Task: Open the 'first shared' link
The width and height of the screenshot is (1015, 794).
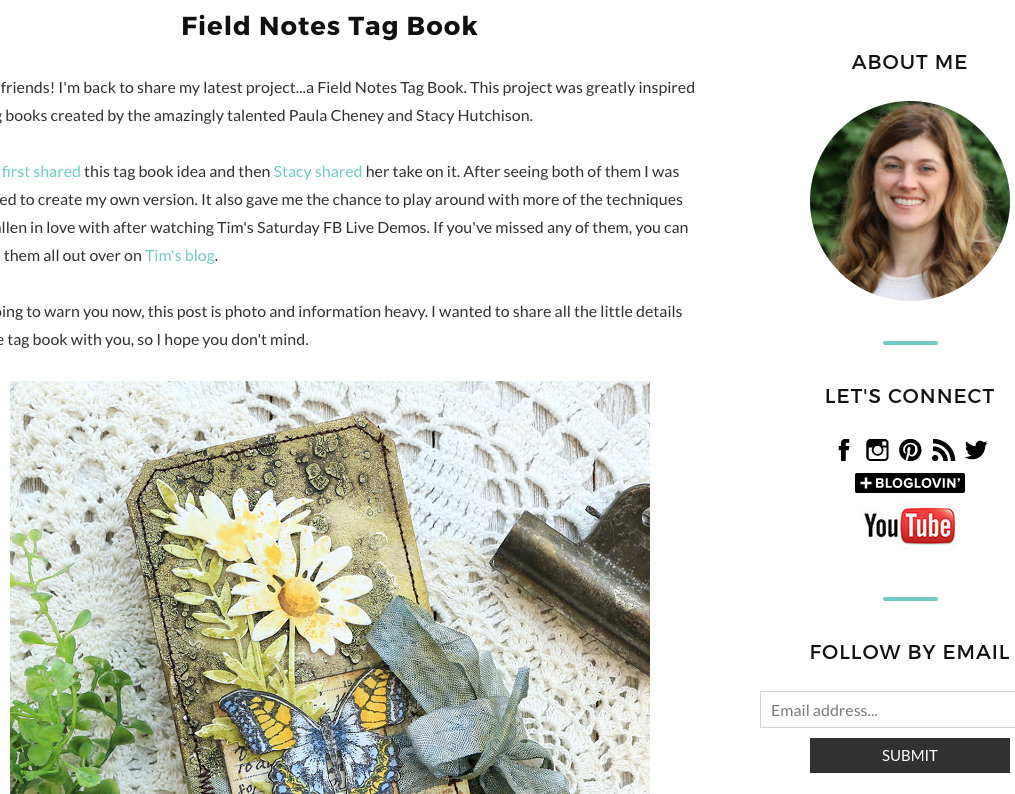Action: pyautogui.click(x=41, y=171)
